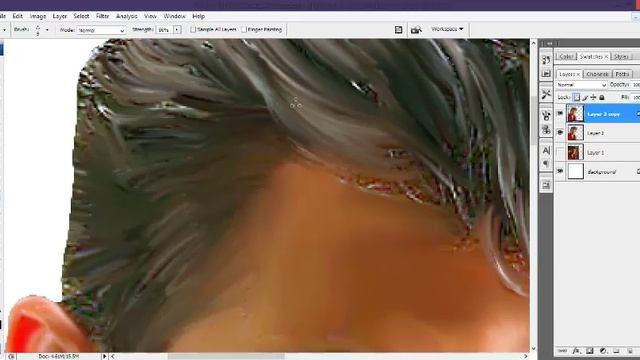640x360 pixels.
Task: Switch to the Paths tab
Action: tap(622, 74)
